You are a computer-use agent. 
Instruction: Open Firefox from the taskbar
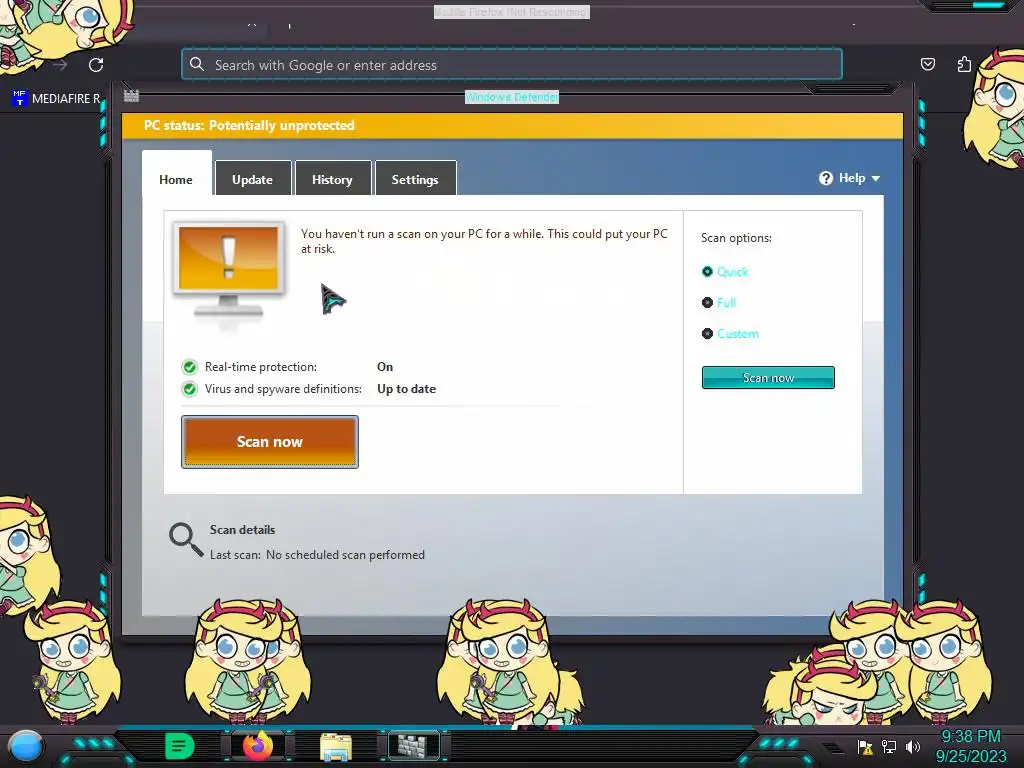(258, 746)
